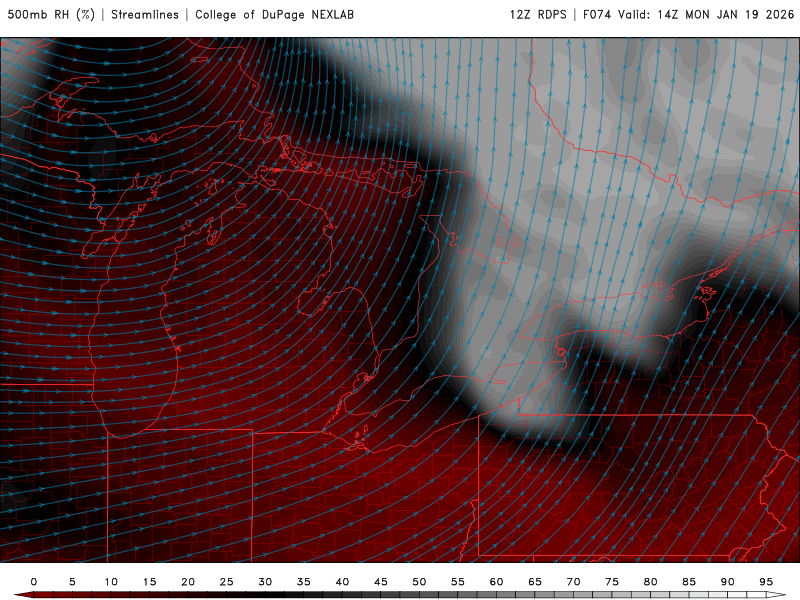Click the colorbar label "15"
The height and width of the screenshot is (600, 800).
pyautogui.click(x=149, y=582)
